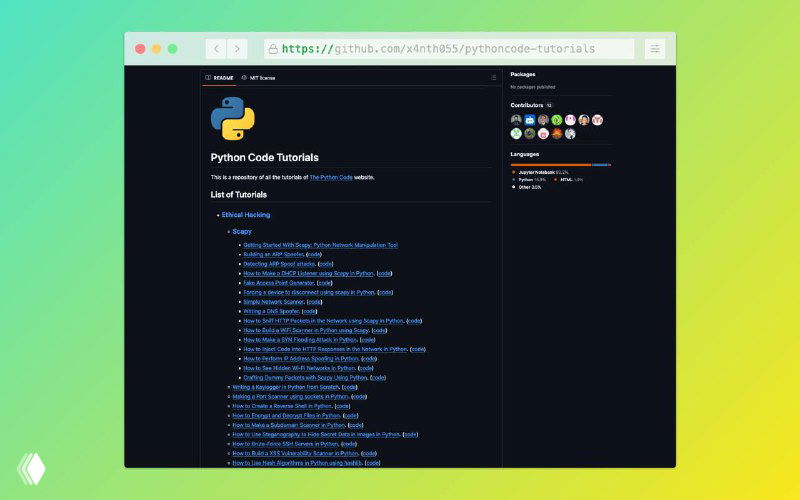
Task: Click the padlock icon in the address bar
Action: 273,49
